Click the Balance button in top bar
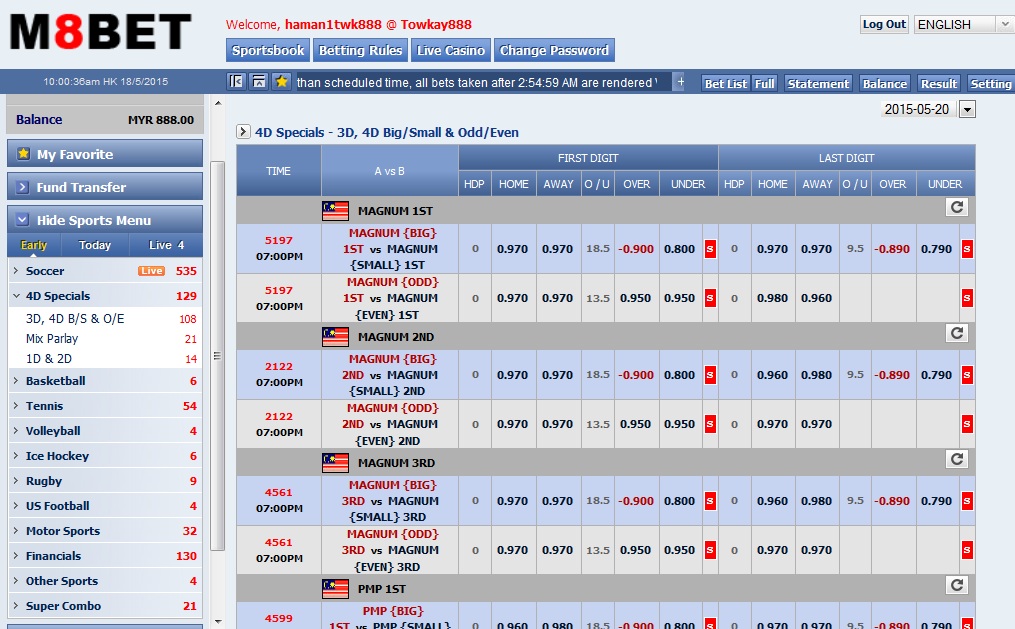This screenshot has width=1015, height=629. pyautogui.click(x=884, y=83)
